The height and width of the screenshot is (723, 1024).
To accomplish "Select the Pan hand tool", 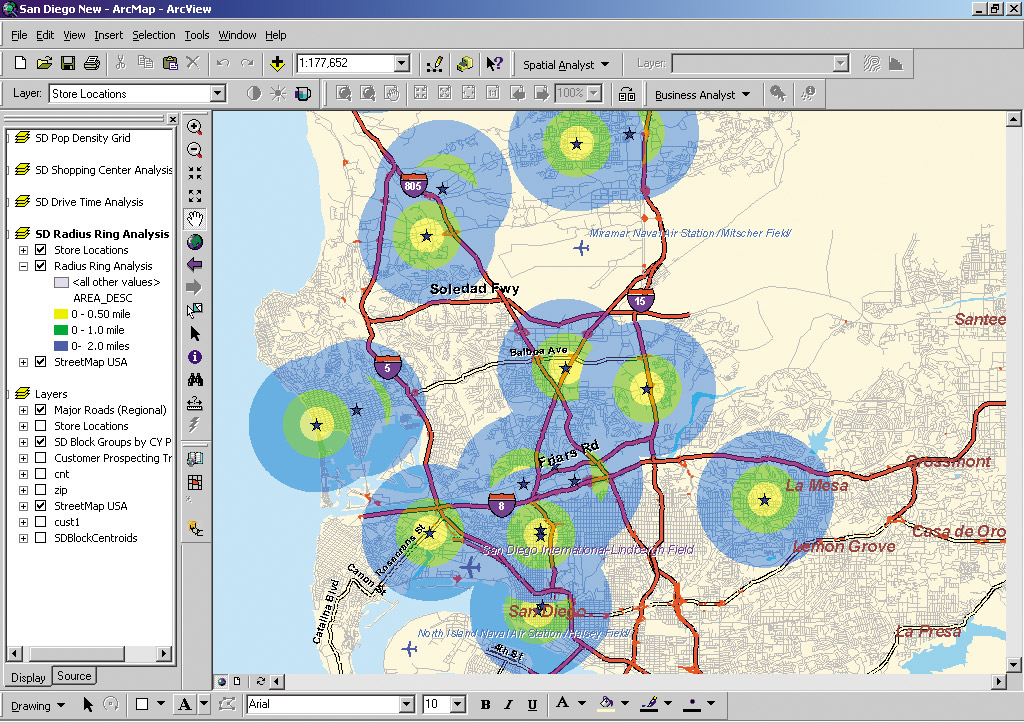I will point(195,219).
